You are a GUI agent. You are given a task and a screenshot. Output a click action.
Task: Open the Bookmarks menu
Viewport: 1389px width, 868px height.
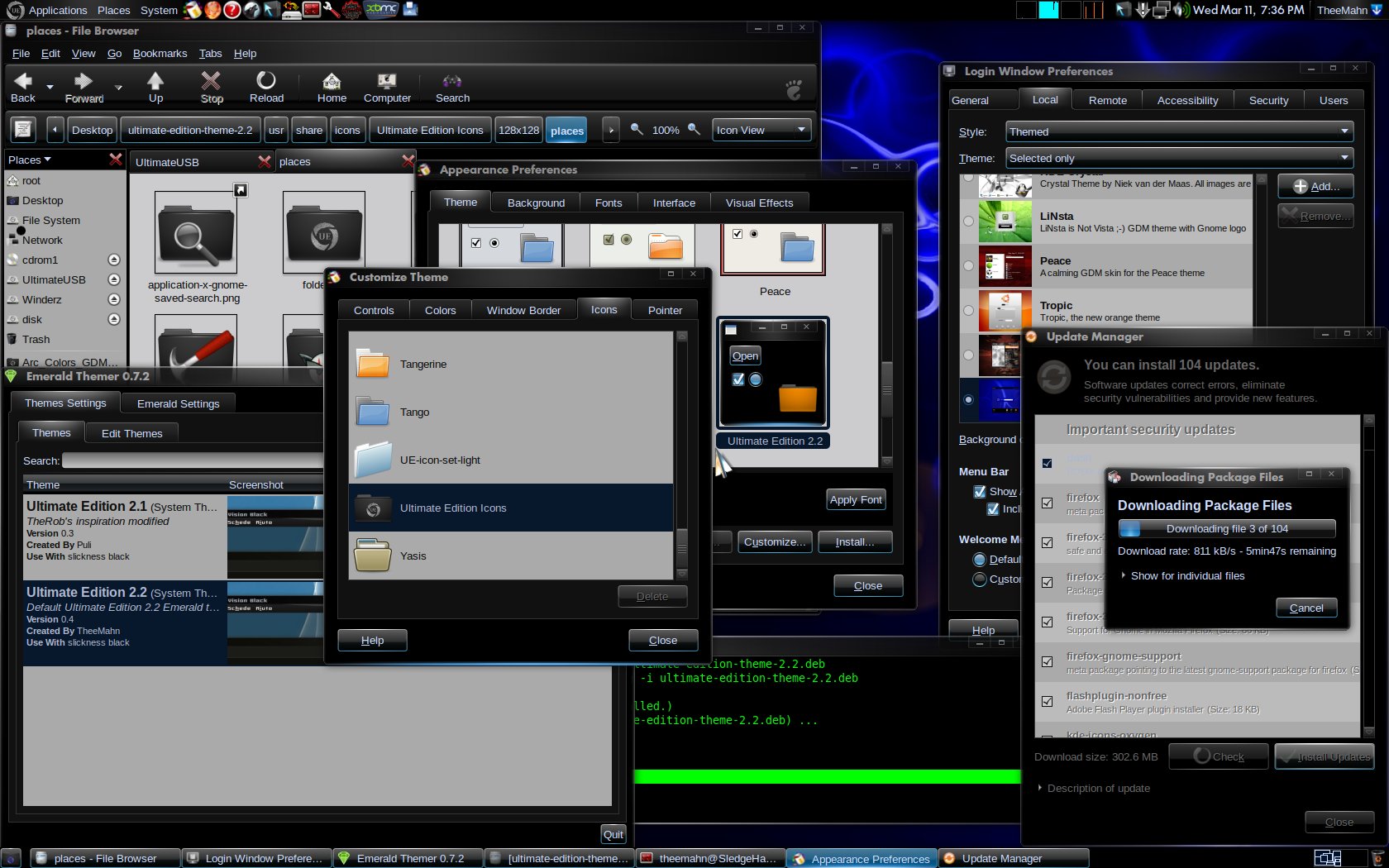pyautogui.click(x=160, y=53)
